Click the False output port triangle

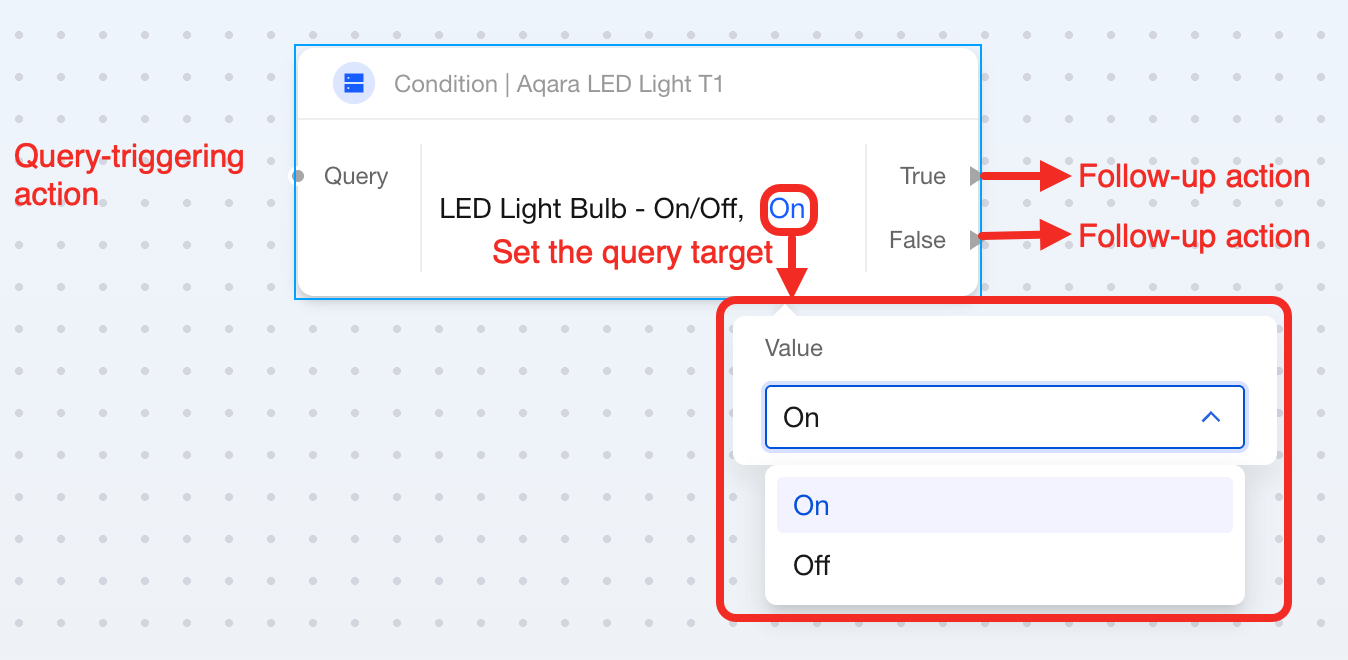click(x=976, y=240)
